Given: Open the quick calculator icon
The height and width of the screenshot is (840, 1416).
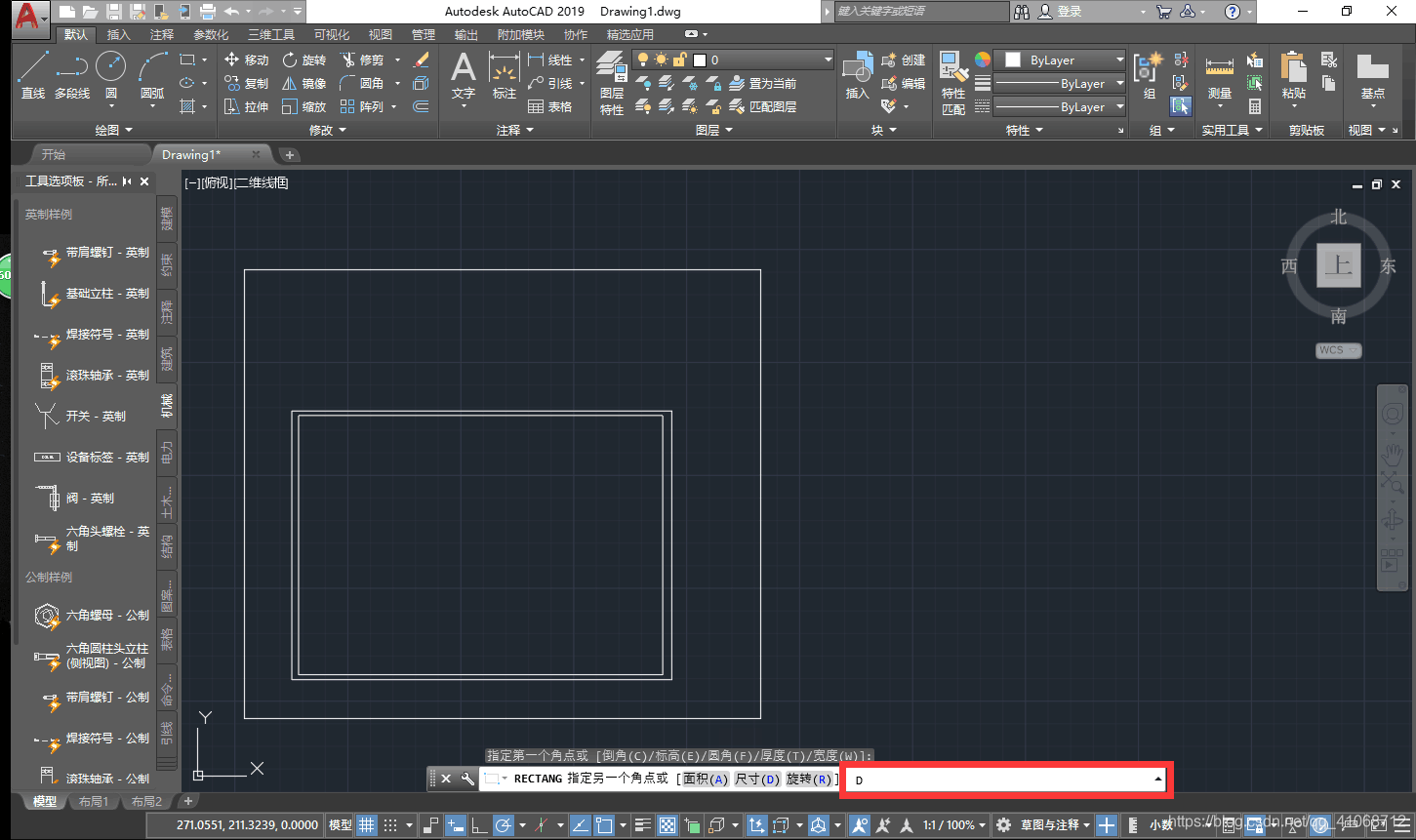Looking at the screenshot, I should 1255,107.
